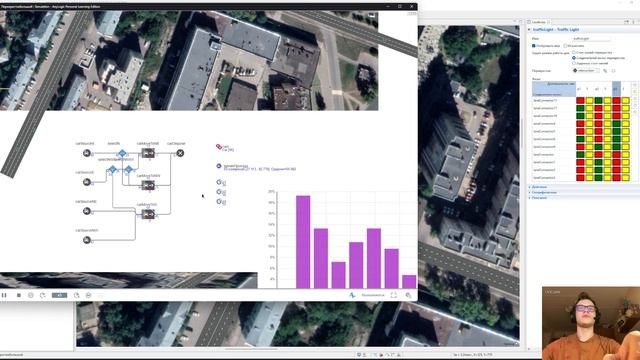Click the horizontal scrollbar under the editor
640x360 pixels.
(x=251, y=349)
